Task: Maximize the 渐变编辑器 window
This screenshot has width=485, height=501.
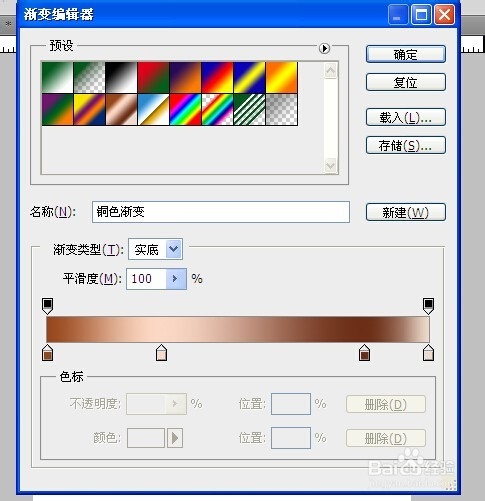Action: 421,15
